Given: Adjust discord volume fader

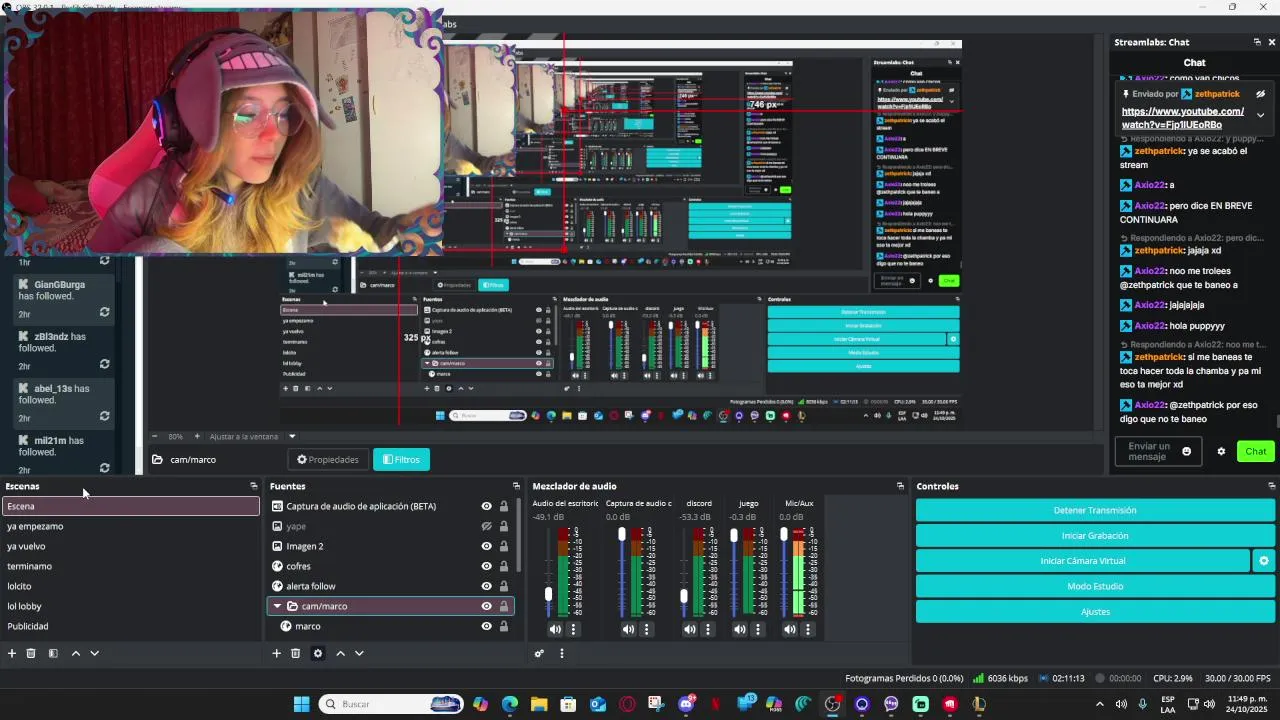Looking at the screenshot, I should pos(684,596).
